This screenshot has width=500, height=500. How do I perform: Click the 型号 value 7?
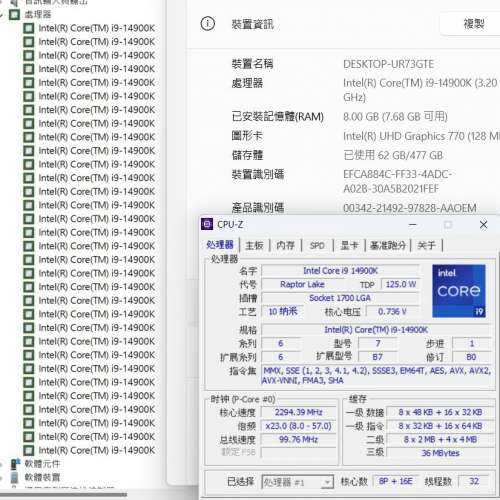click(377, 343)
